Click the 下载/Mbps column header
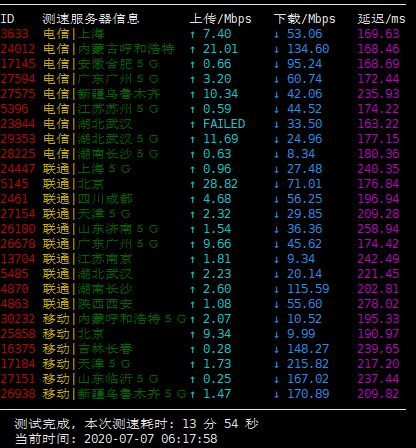 [304, 19]
